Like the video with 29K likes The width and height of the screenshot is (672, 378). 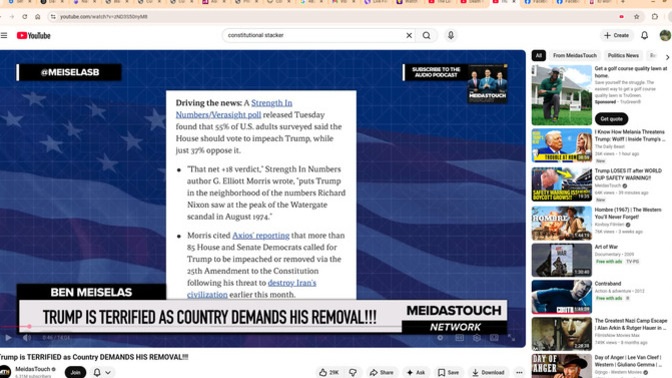329,372
